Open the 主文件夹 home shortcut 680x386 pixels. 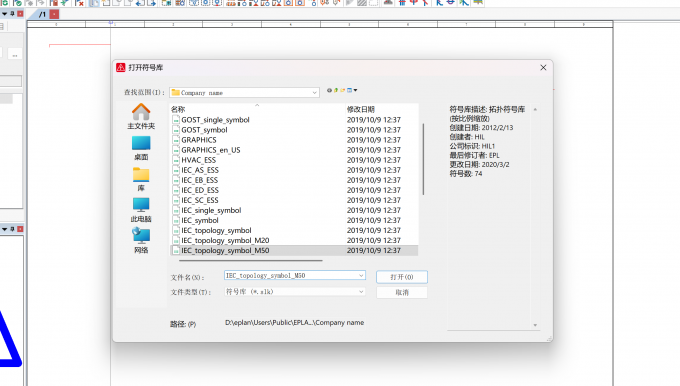141,116
